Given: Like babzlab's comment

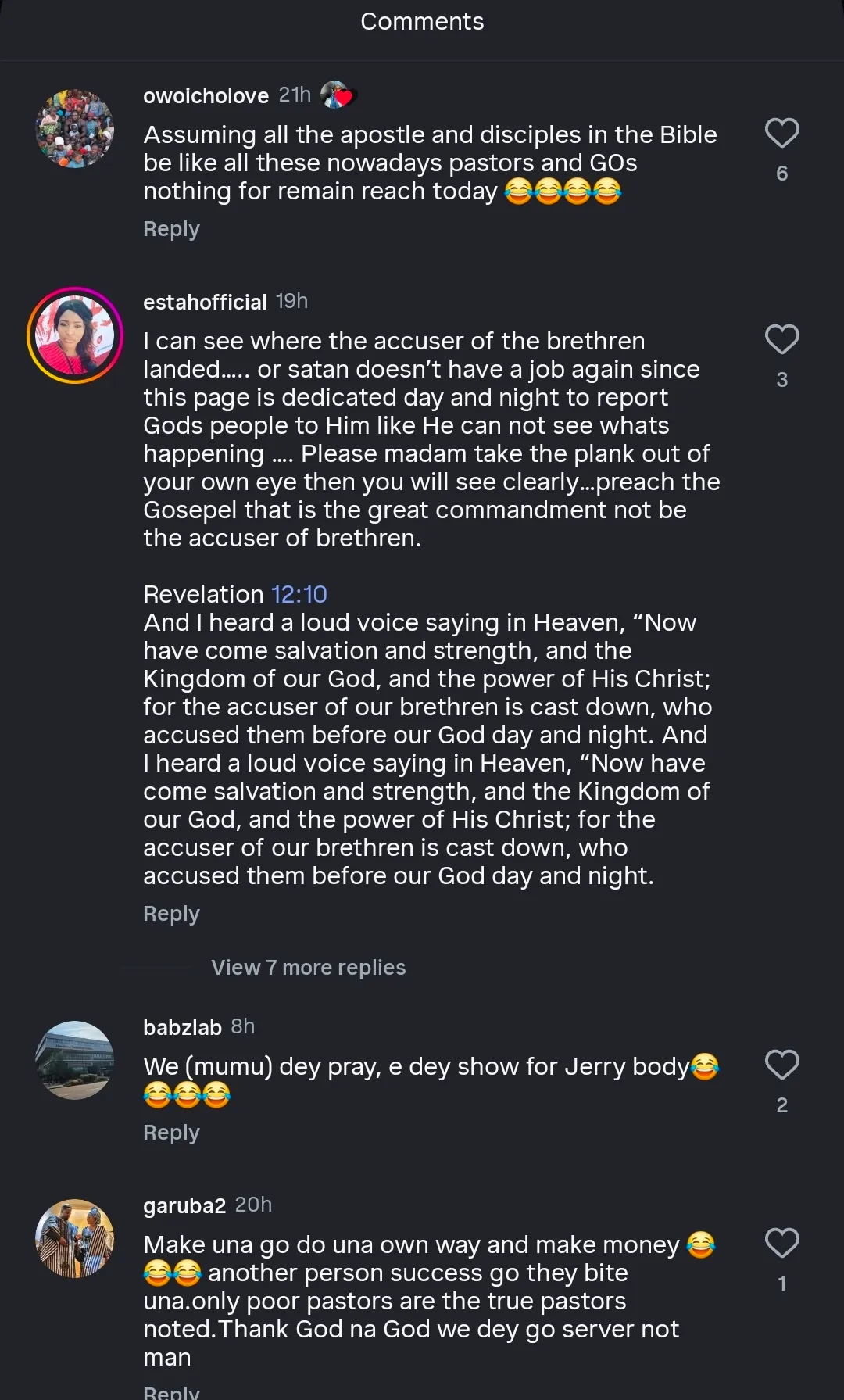Looking at the screenshot, I should [x=781, y=1065].
